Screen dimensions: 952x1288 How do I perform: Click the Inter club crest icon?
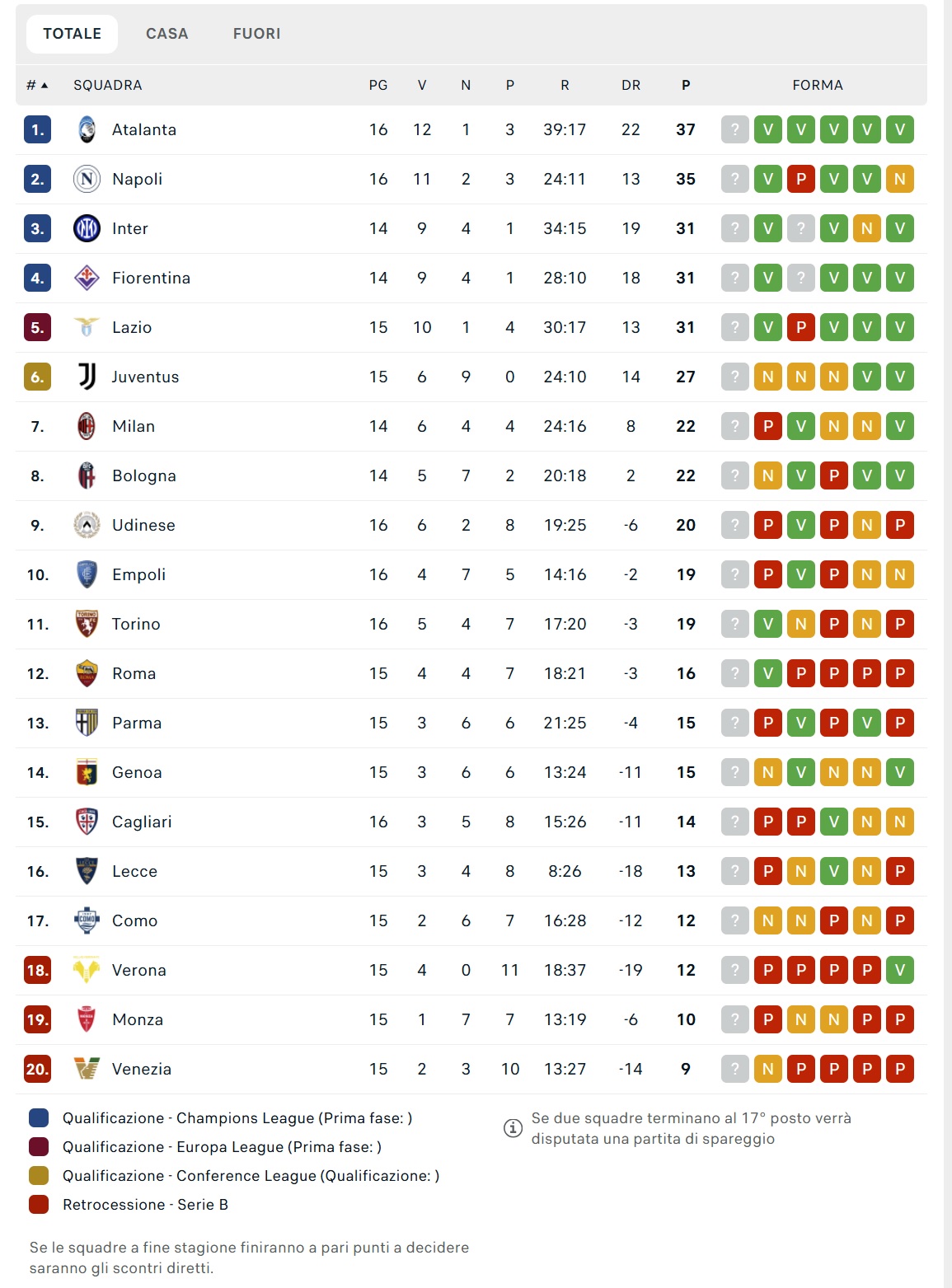click(87, 229)
